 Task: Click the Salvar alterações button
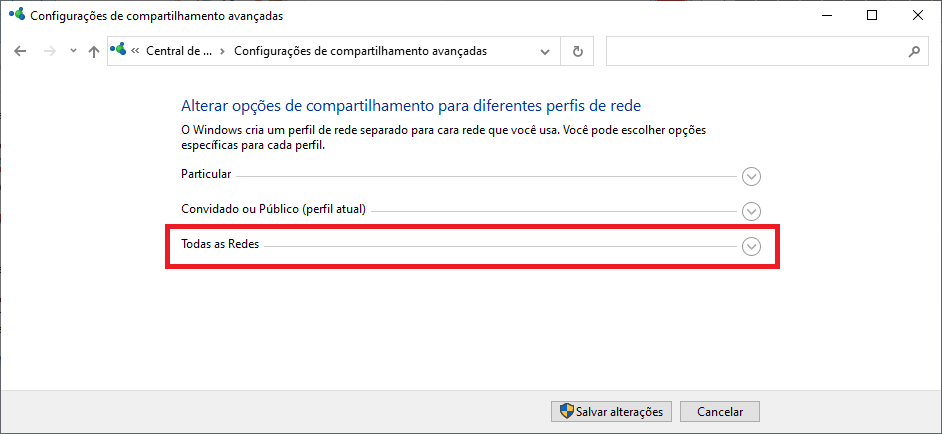click(611, 411)
